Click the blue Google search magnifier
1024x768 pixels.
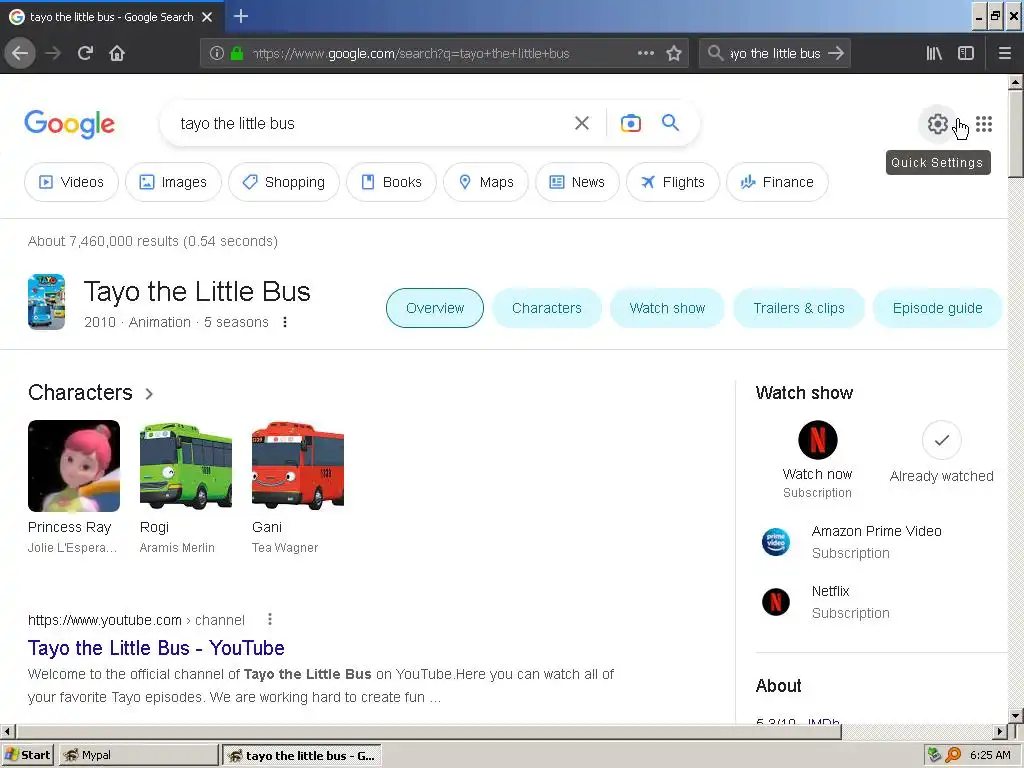tap(670, 122)
